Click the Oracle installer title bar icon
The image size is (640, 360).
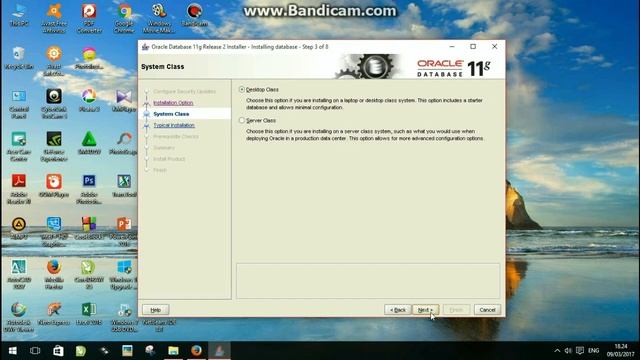145,47
